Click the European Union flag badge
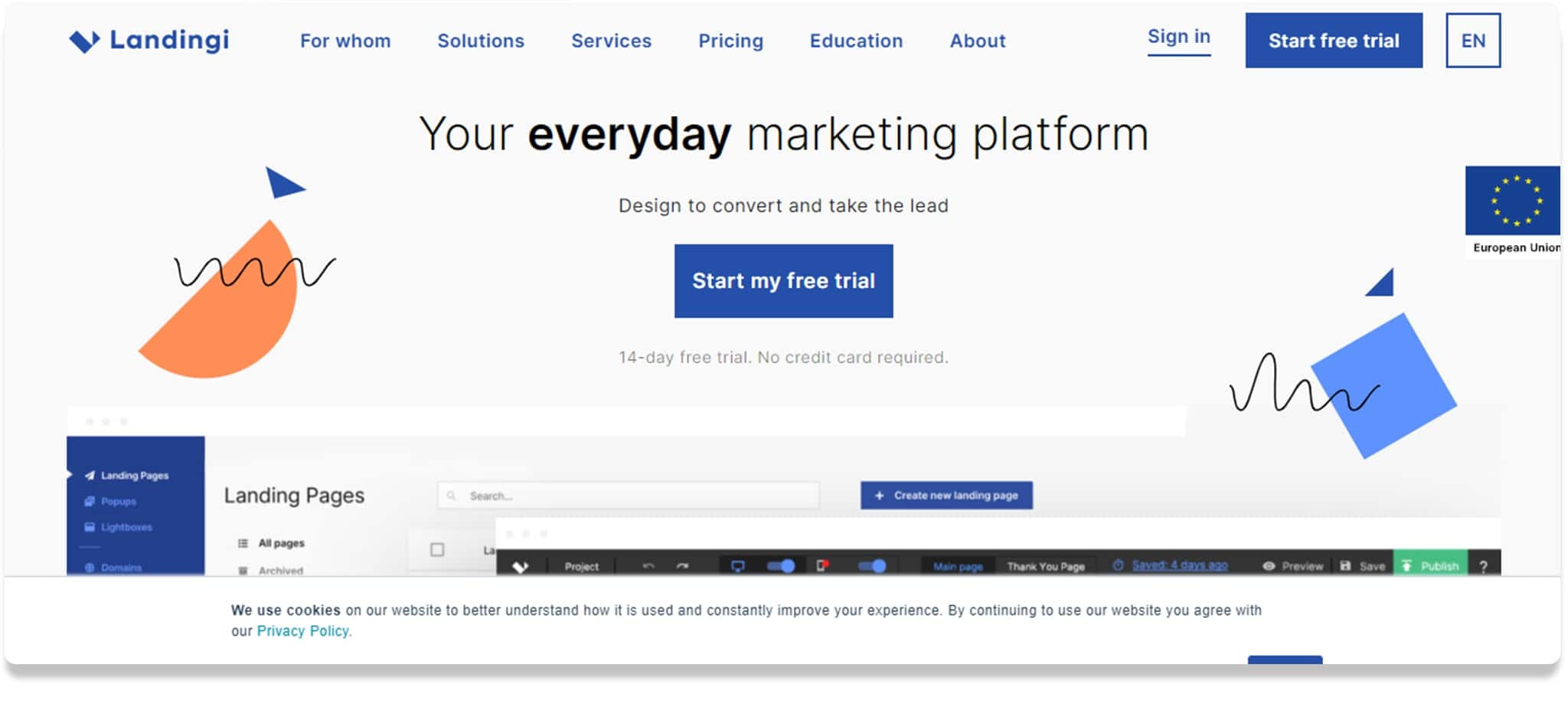The height and width of the screenshot is (717, 1568). pos(1513,211)
